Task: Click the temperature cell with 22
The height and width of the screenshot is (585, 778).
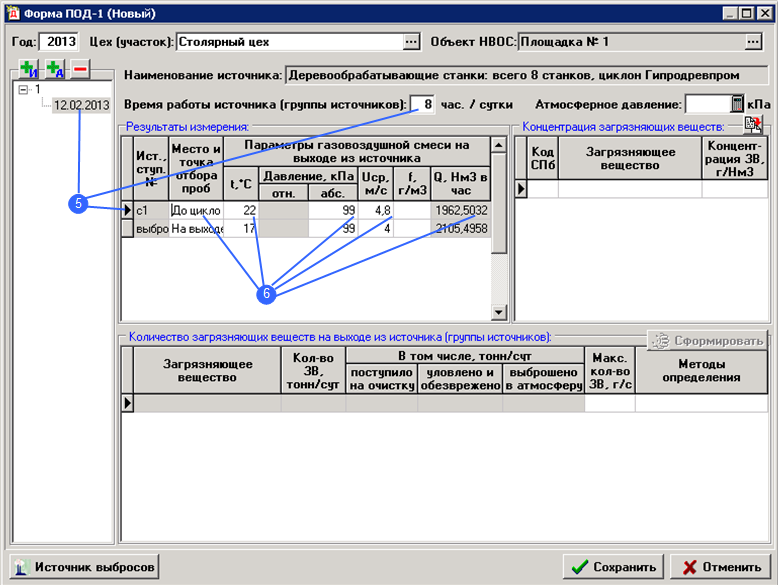Action: click(241, 210)
